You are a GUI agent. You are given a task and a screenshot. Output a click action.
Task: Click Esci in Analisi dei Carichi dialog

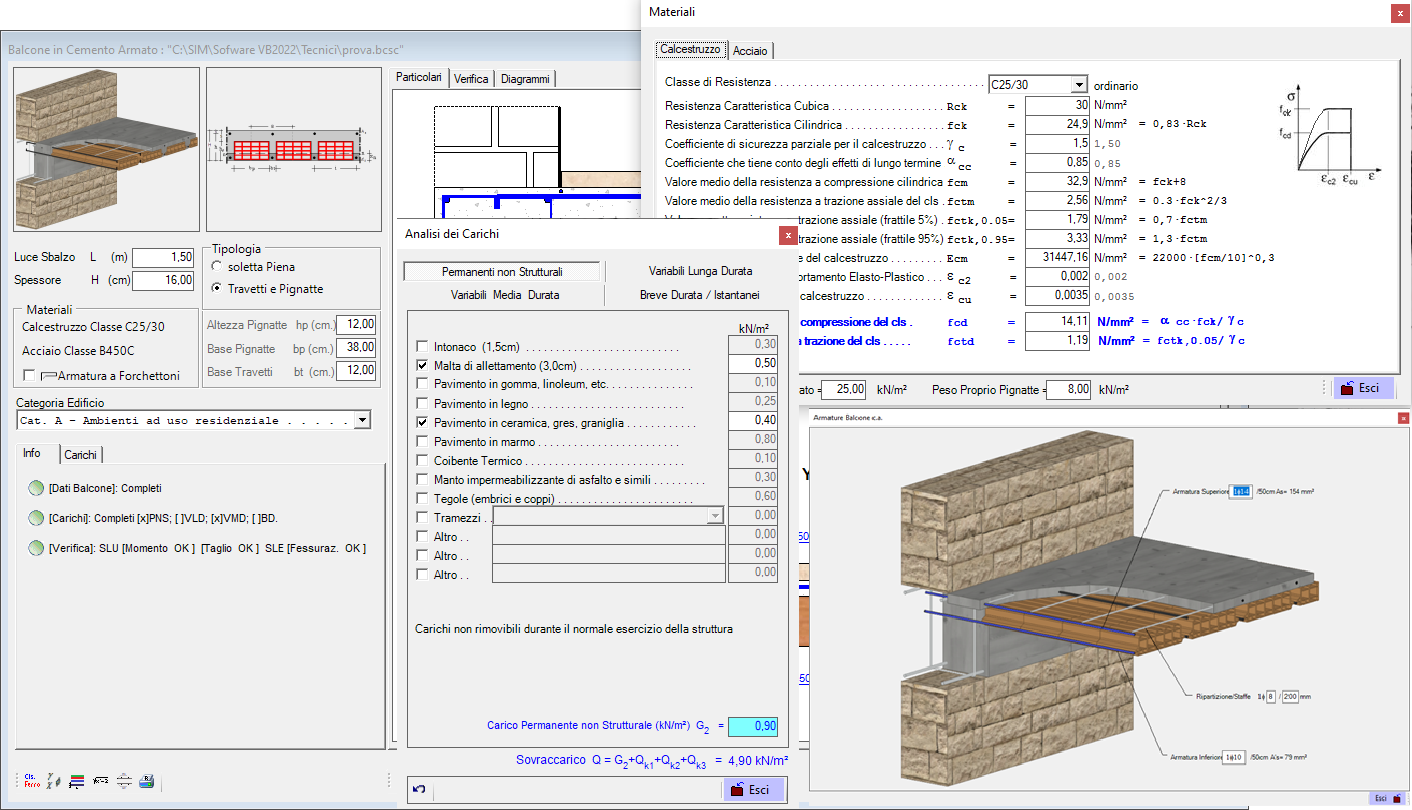(753, 790)
